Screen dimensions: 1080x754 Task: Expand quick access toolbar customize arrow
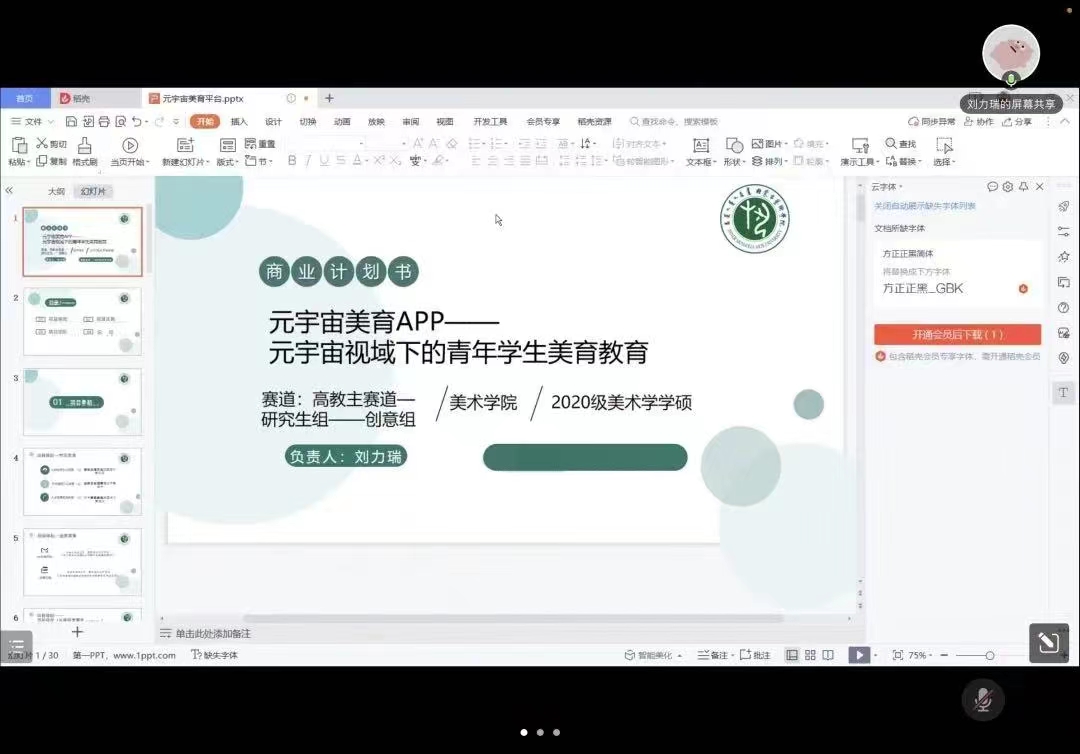coord(176,122)
